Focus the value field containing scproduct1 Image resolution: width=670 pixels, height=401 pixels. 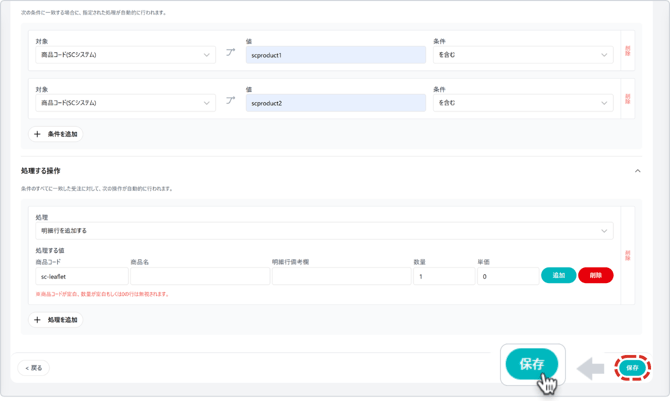335,55
